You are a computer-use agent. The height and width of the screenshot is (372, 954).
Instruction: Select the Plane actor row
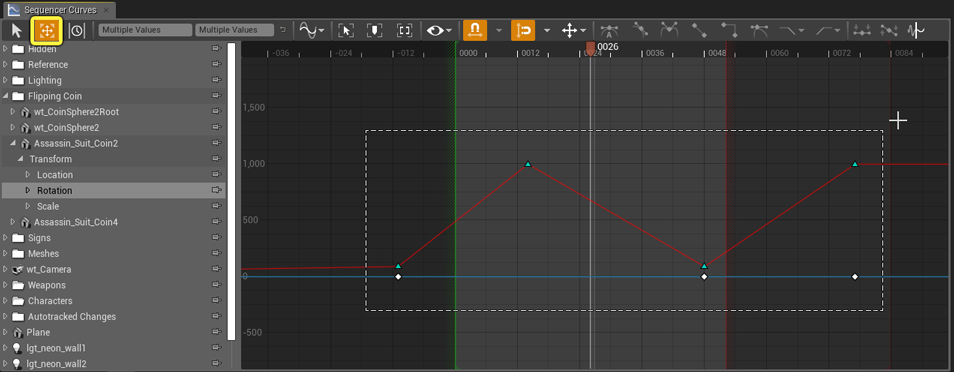click(x=113, y=332)
